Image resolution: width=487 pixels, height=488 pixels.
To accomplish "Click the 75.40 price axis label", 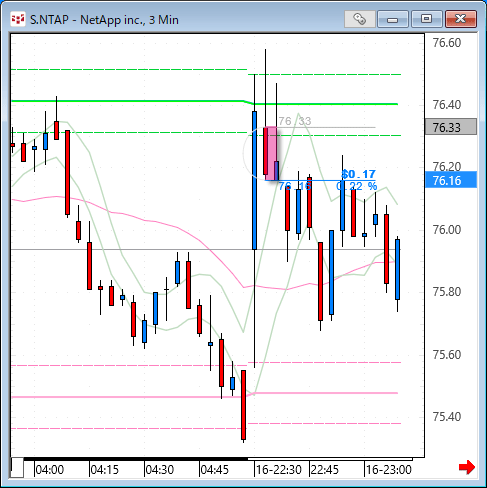I will click(x=447, y=417).
